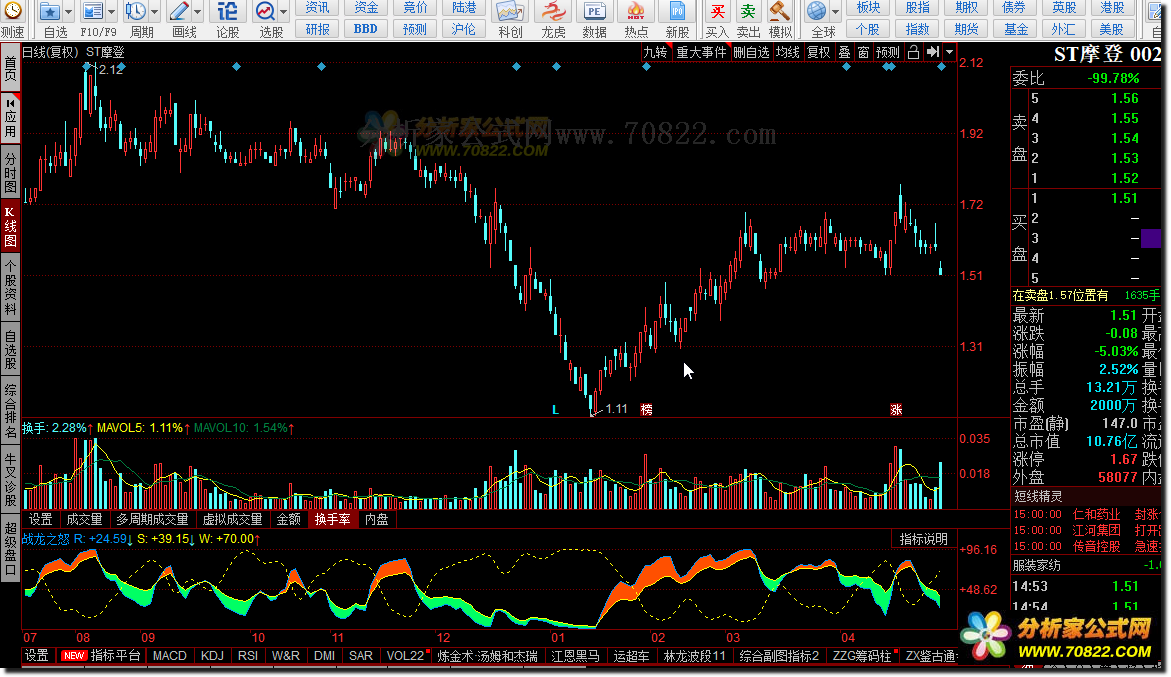Open the 指标平台 indicator platform
1171x677 pixels.
click(x=115, y=655)
